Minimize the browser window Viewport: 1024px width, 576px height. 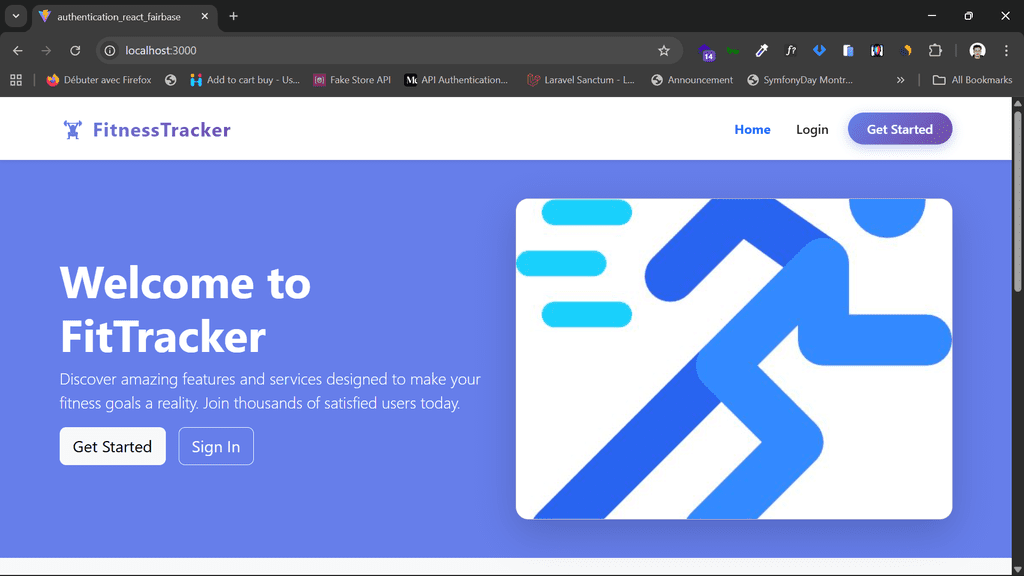932,16
